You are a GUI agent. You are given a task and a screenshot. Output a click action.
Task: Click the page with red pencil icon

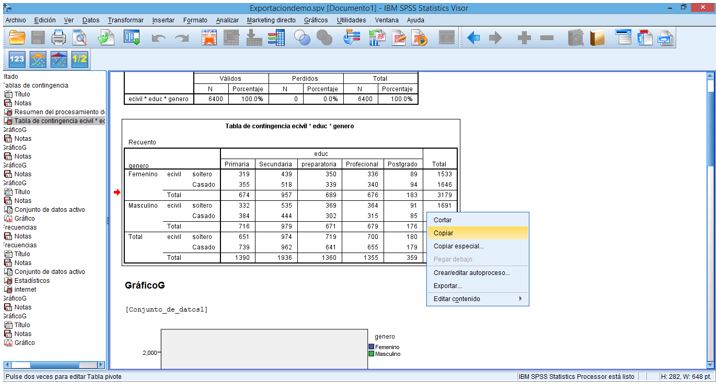(x=399, y=37)
